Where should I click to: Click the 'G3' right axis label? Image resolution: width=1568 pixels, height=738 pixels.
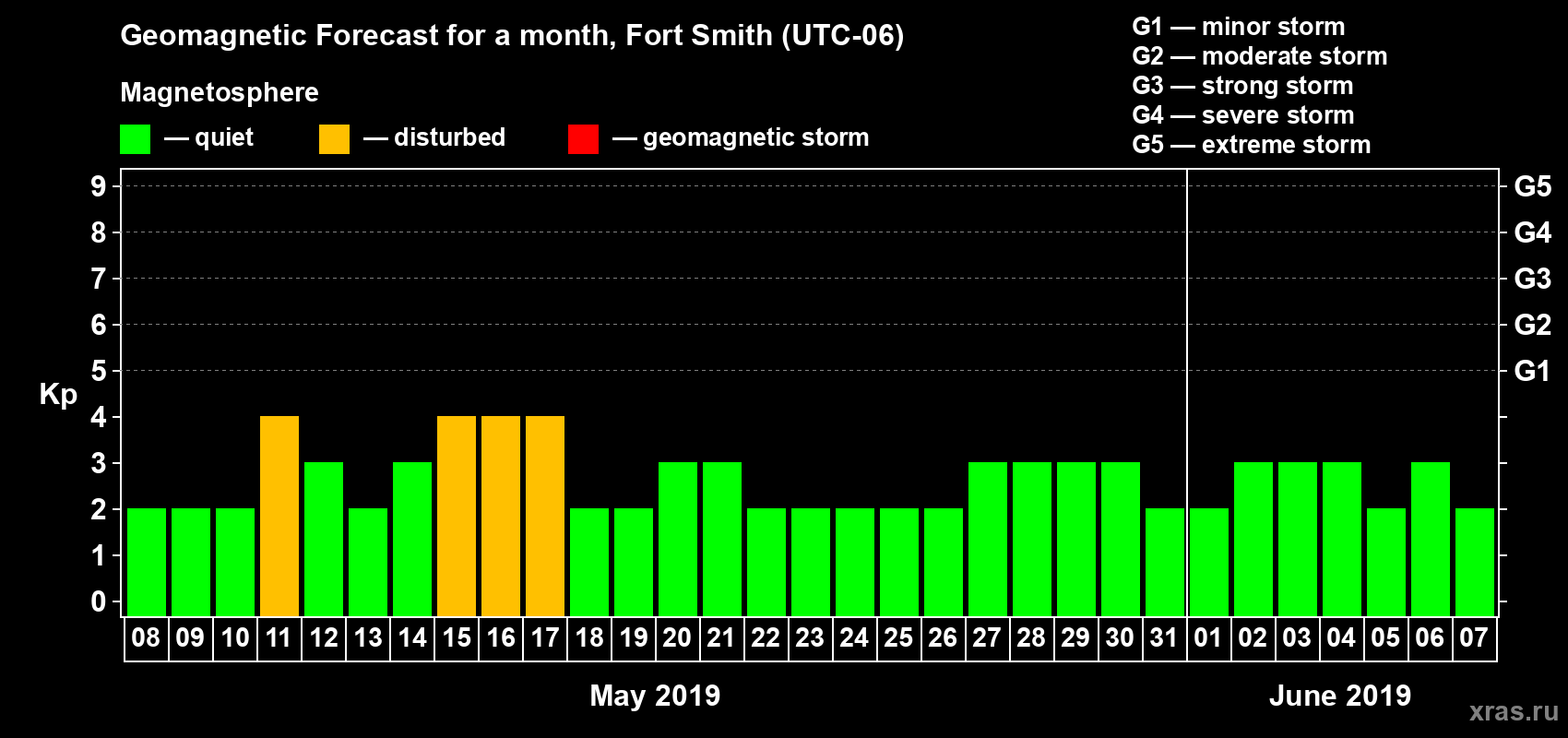[1533, 279]
